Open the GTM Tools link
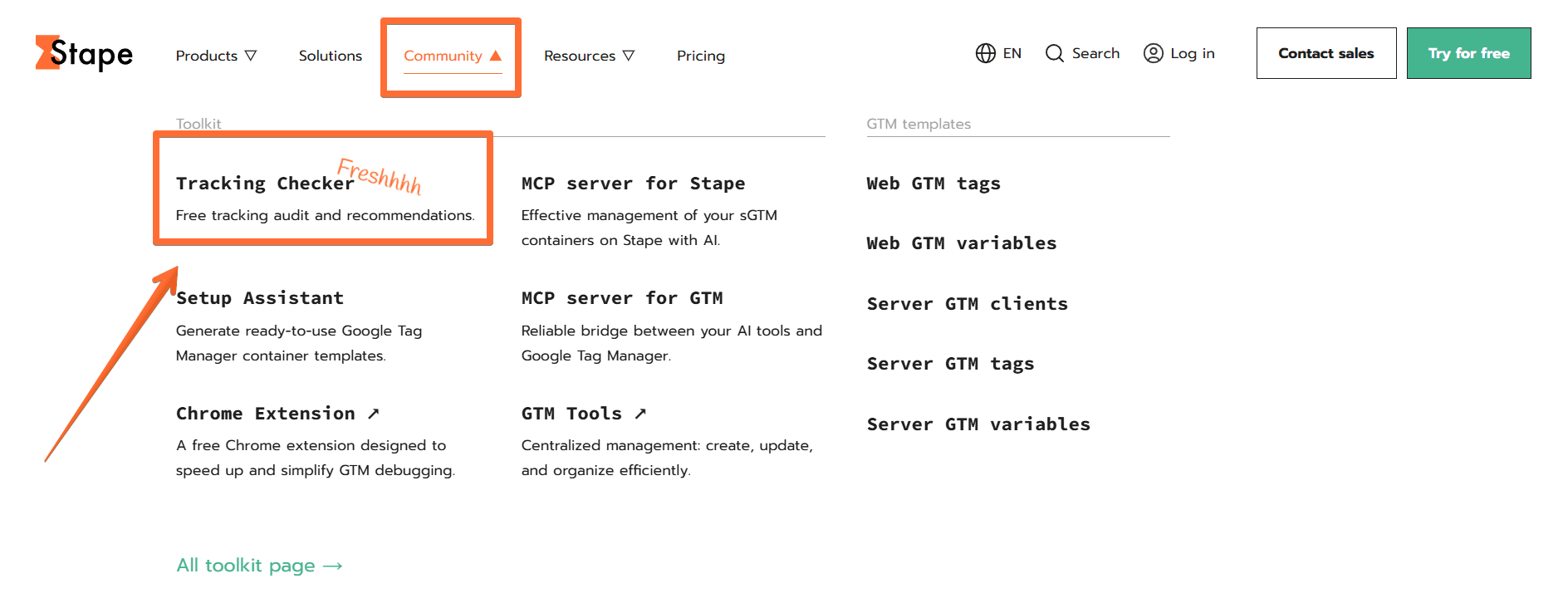Image resolution: width=1568 pixels, height=603 pixels. coord(571,414)
